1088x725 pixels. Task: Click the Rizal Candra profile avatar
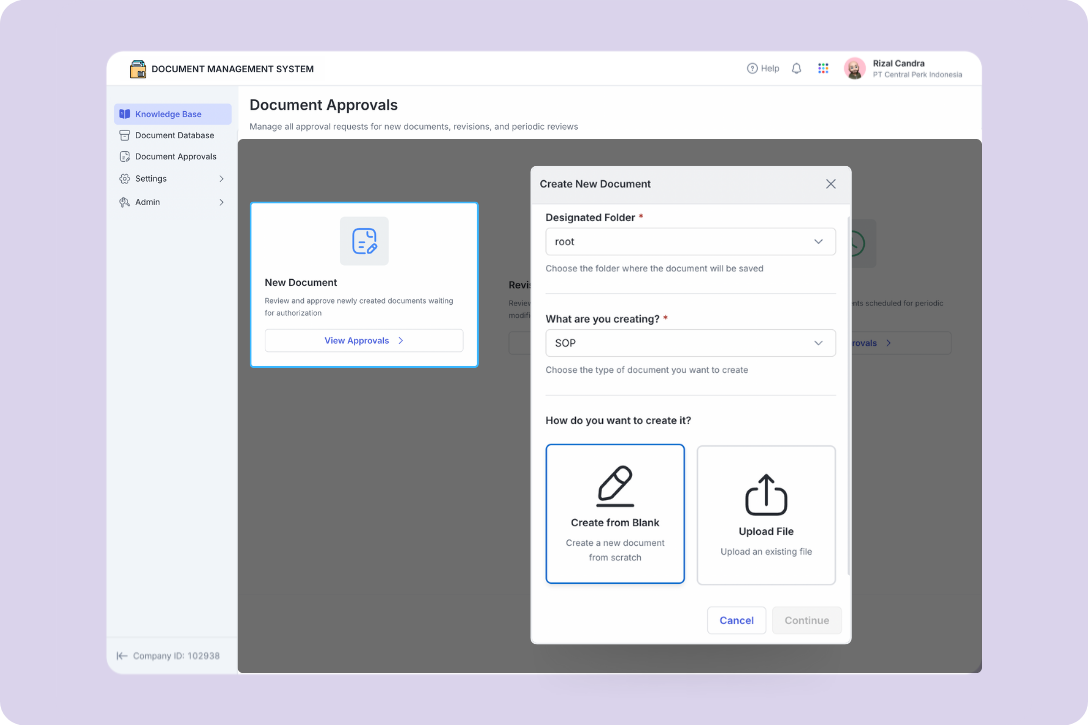pos(854,69)
